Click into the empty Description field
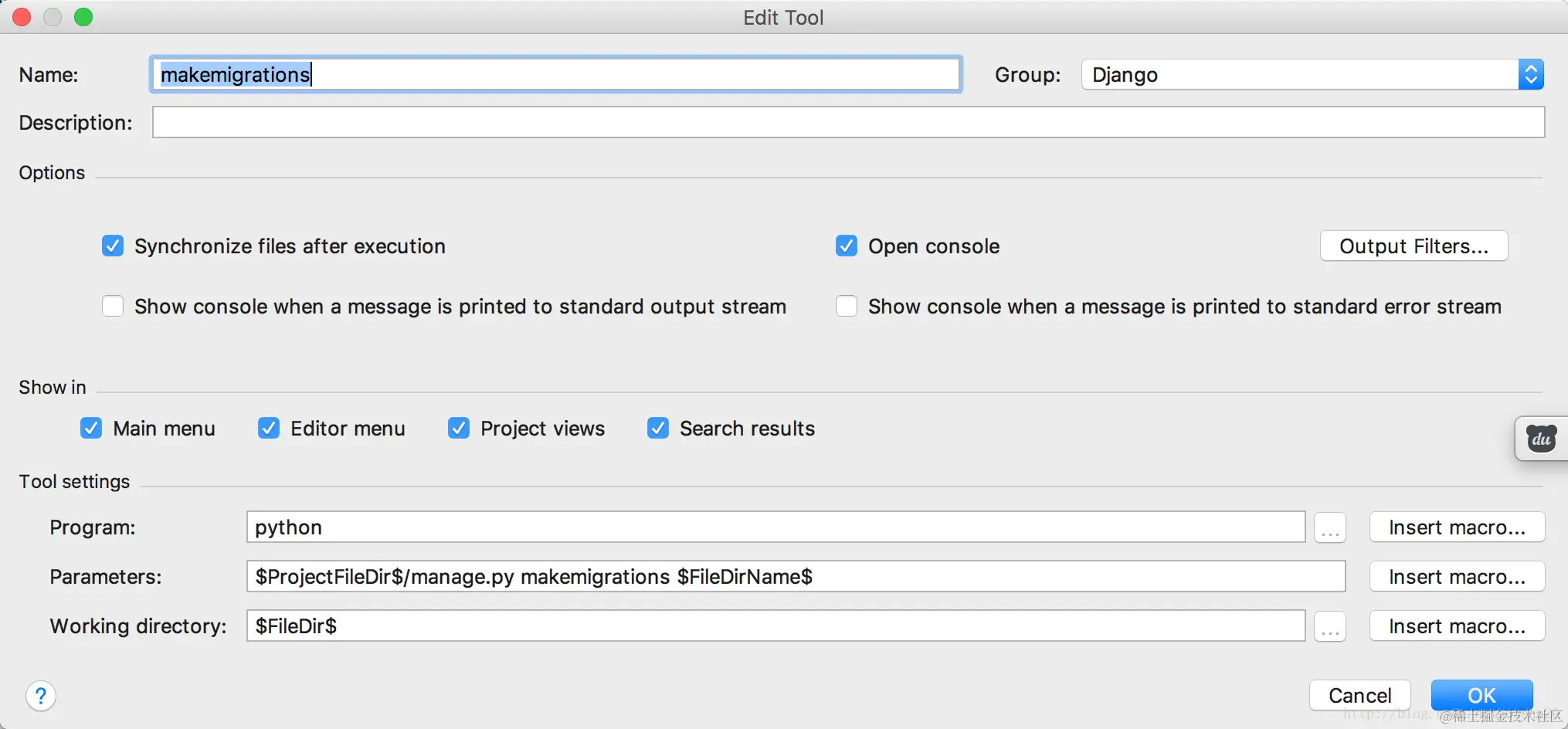Image resolution: width=1568 pixels, height=729 pixels. 848,122
